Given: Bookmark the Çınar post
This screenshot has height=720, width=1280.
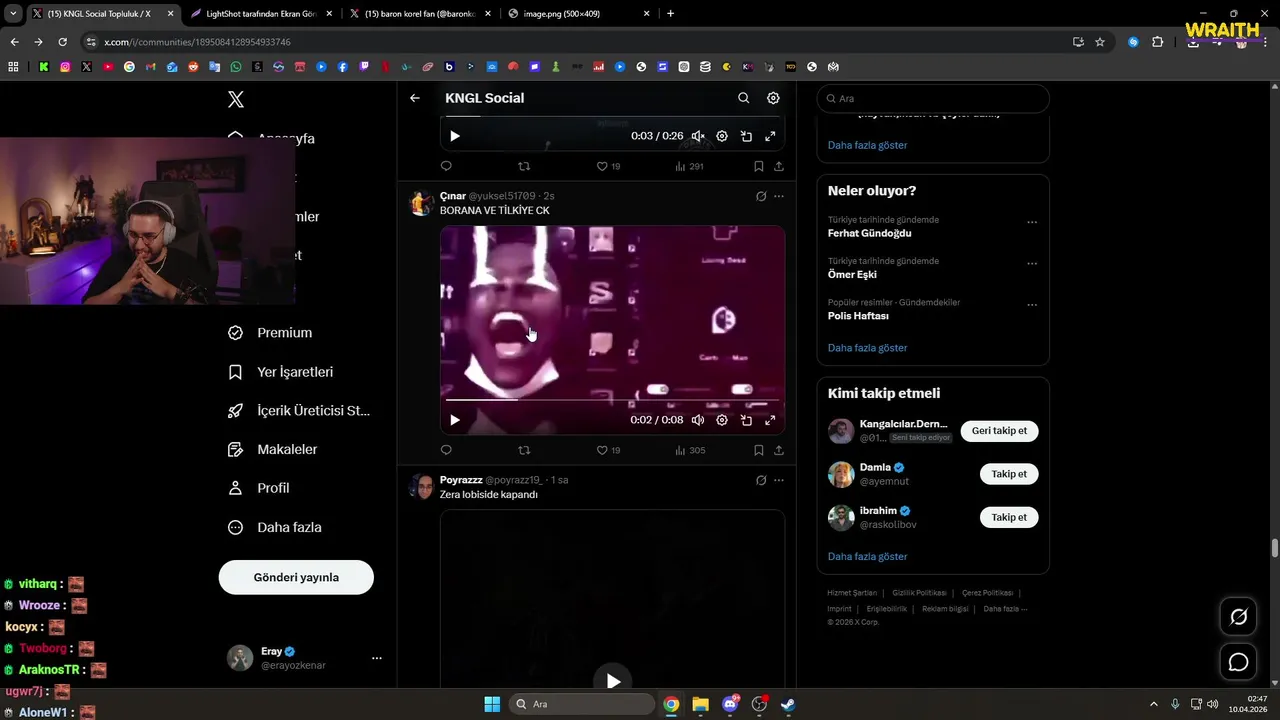Looking at the screenshot, I should tap(758, 450).
